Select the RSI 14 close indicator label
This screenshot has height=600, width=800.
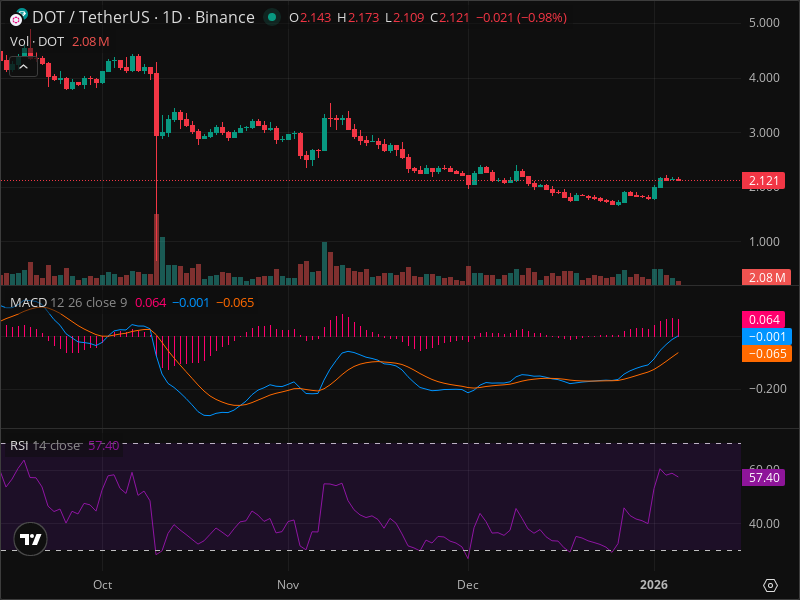coord(45,445)
